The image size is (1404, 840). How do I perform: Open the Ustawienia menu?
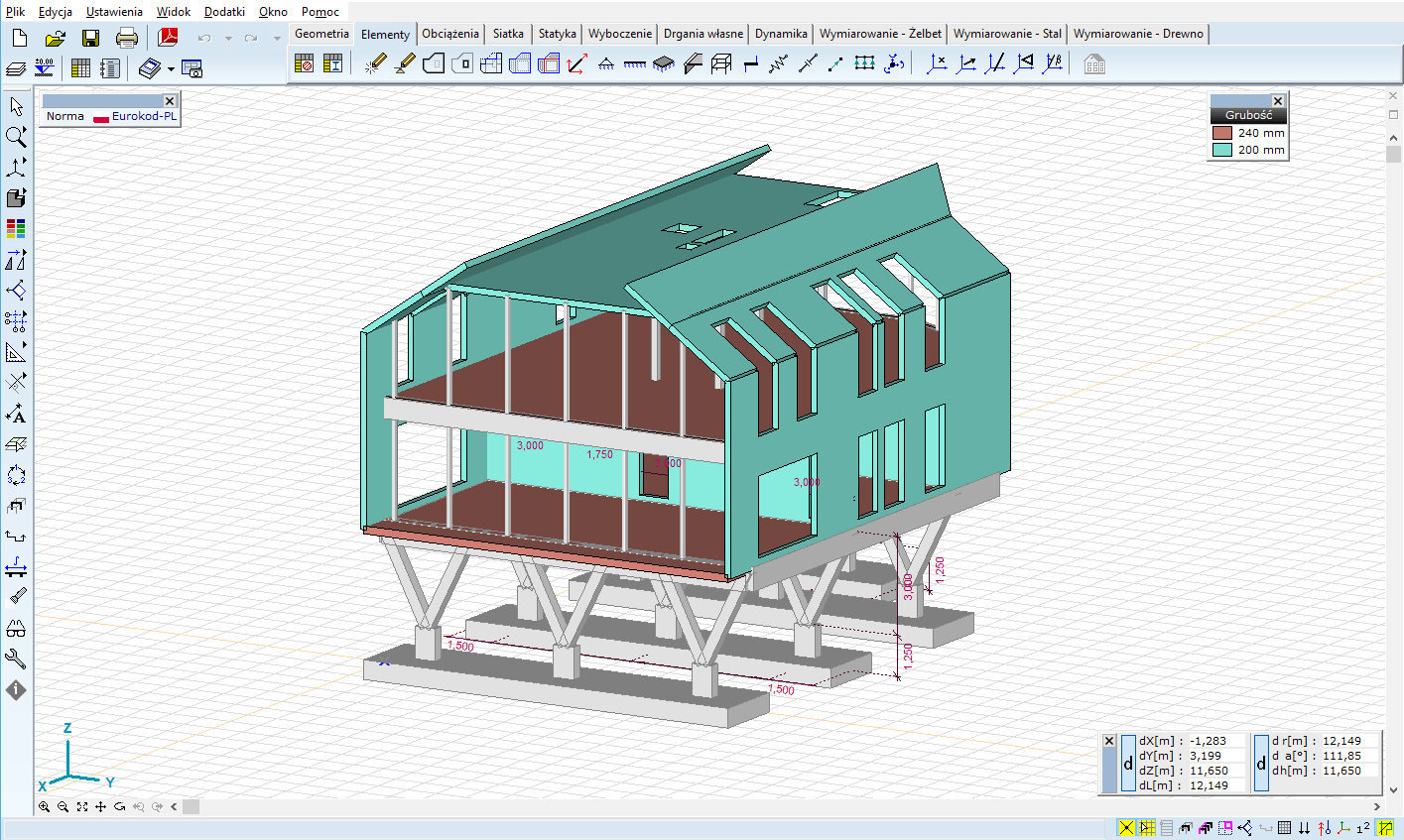114,12
